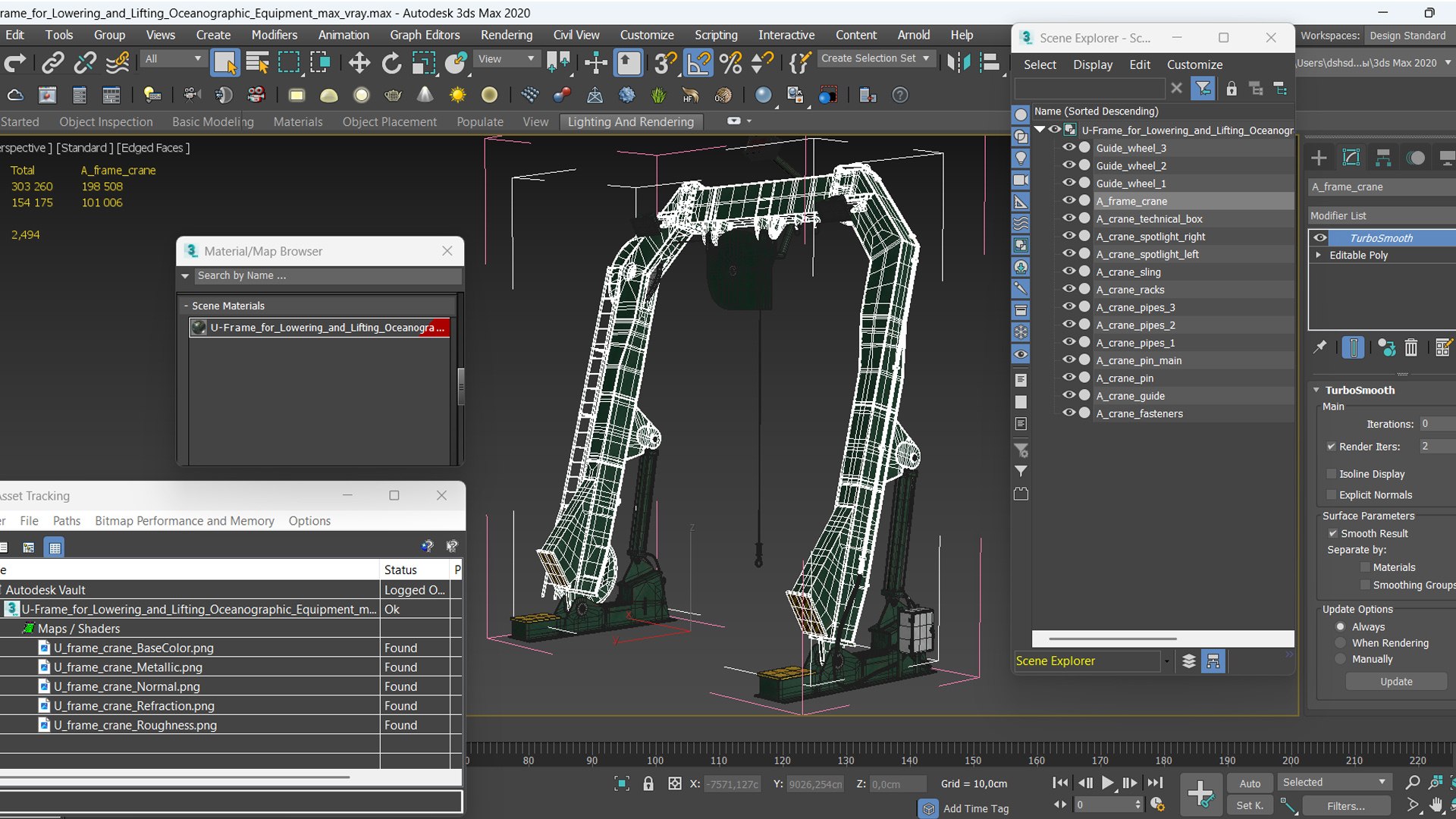This screenshot has width=1456, height=819.
Task: Open the View reference coordinate dropdown
Action: [x=506, y=58]
